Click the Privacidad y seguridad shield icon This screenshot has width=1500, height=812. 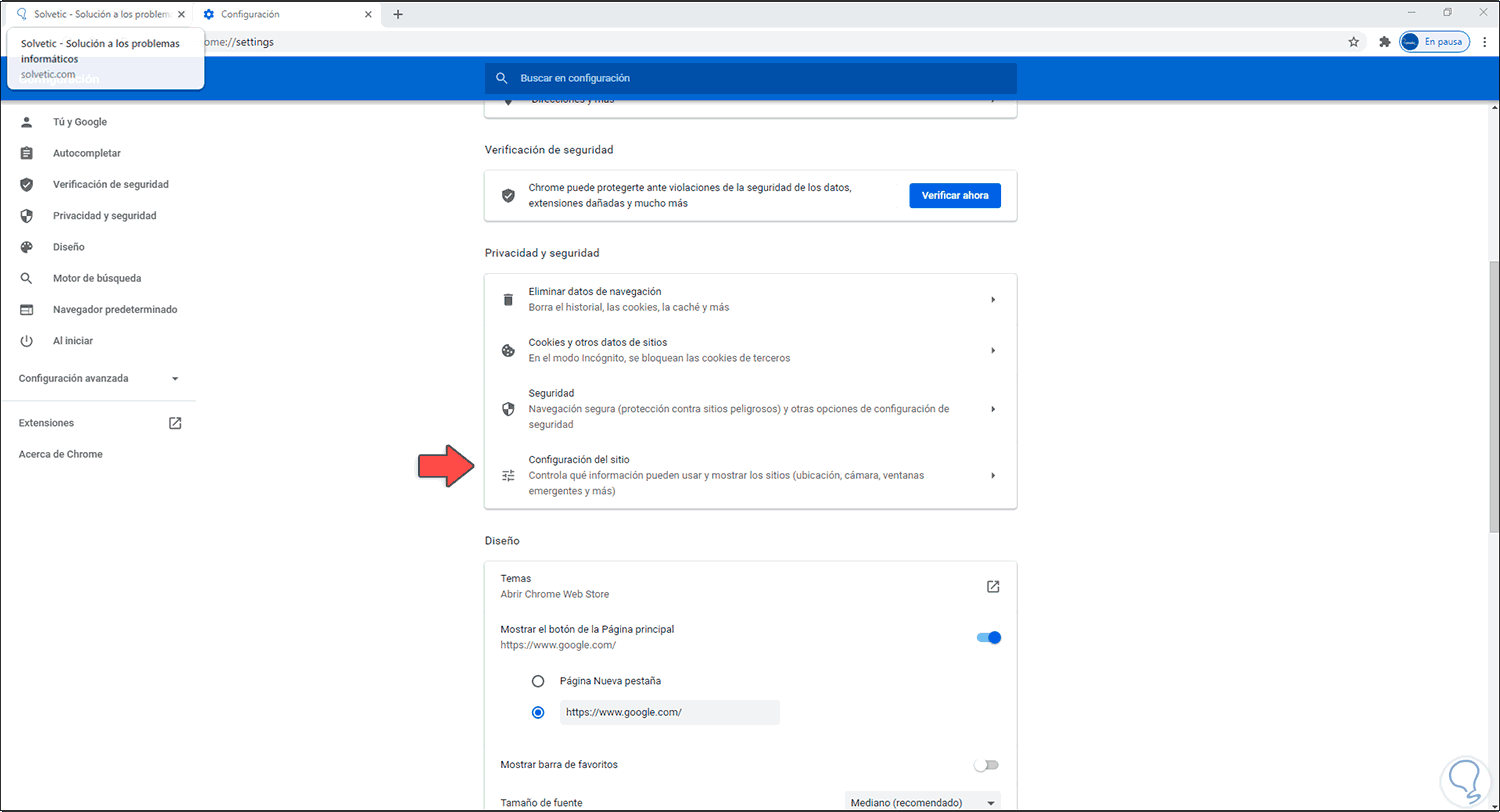coord(27,216)
